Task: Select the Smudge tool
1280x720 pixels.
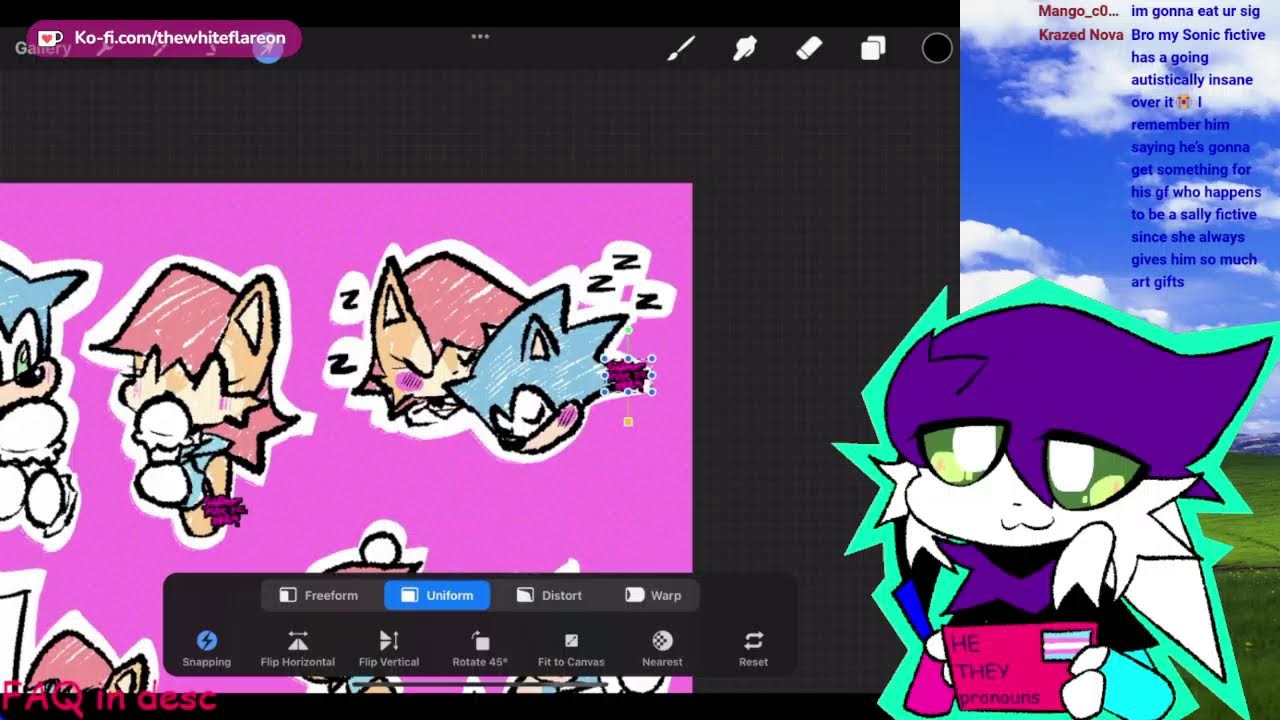Action: tap(745, 48)
